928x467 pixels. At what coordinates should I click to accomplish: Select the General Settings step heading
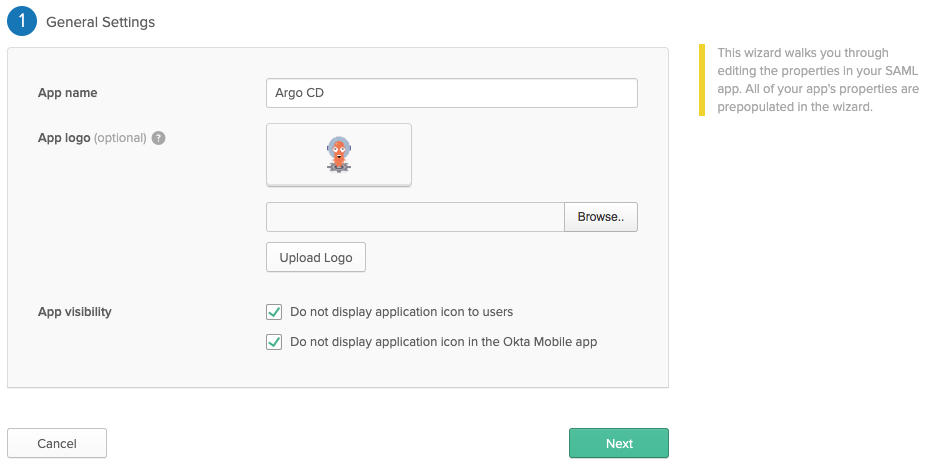tap(100, 21)
